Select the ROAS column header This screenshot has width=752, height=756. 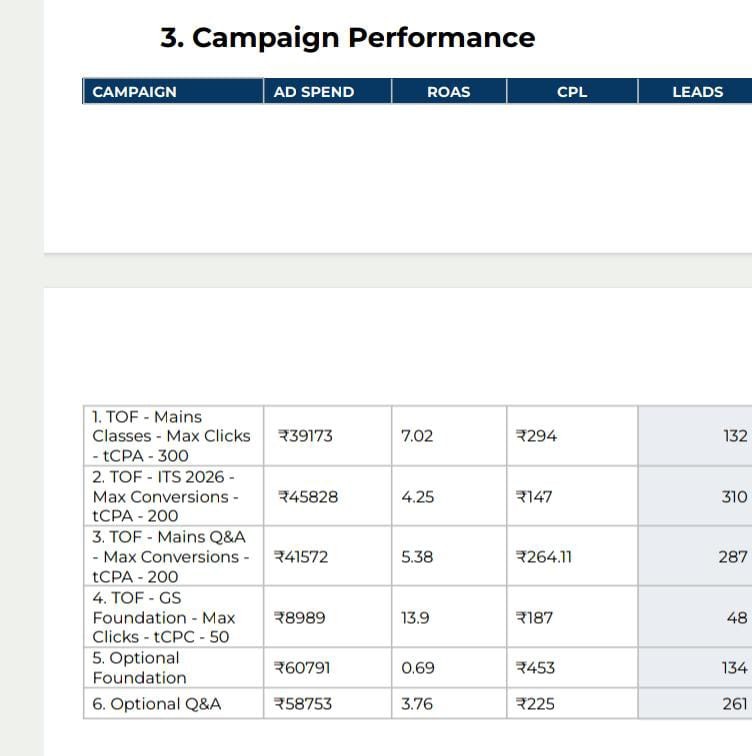coord(448,92)
